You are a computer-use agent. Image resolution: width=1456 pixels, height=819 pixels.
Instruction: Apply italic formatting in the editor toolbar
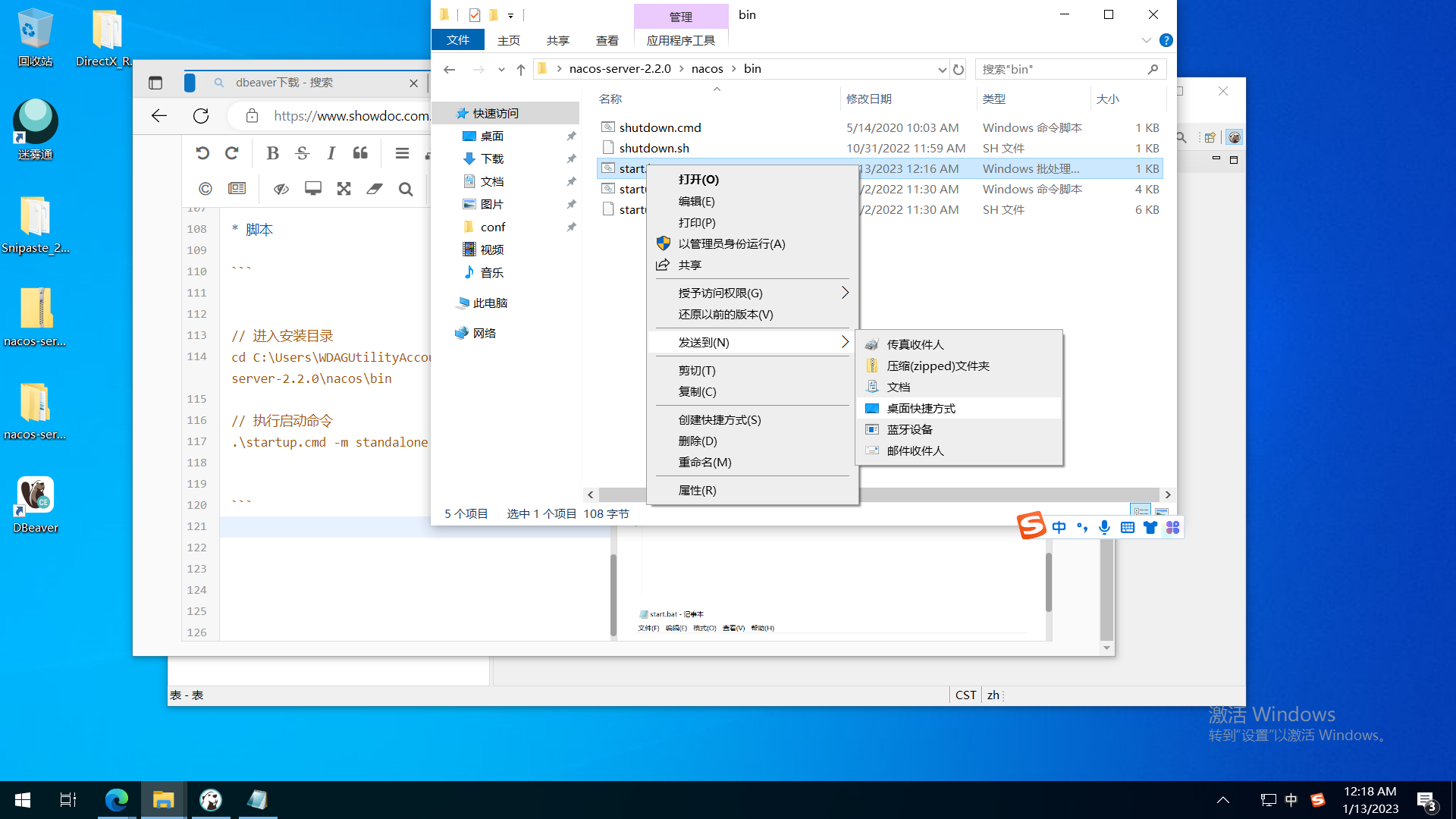click(331, 153)
